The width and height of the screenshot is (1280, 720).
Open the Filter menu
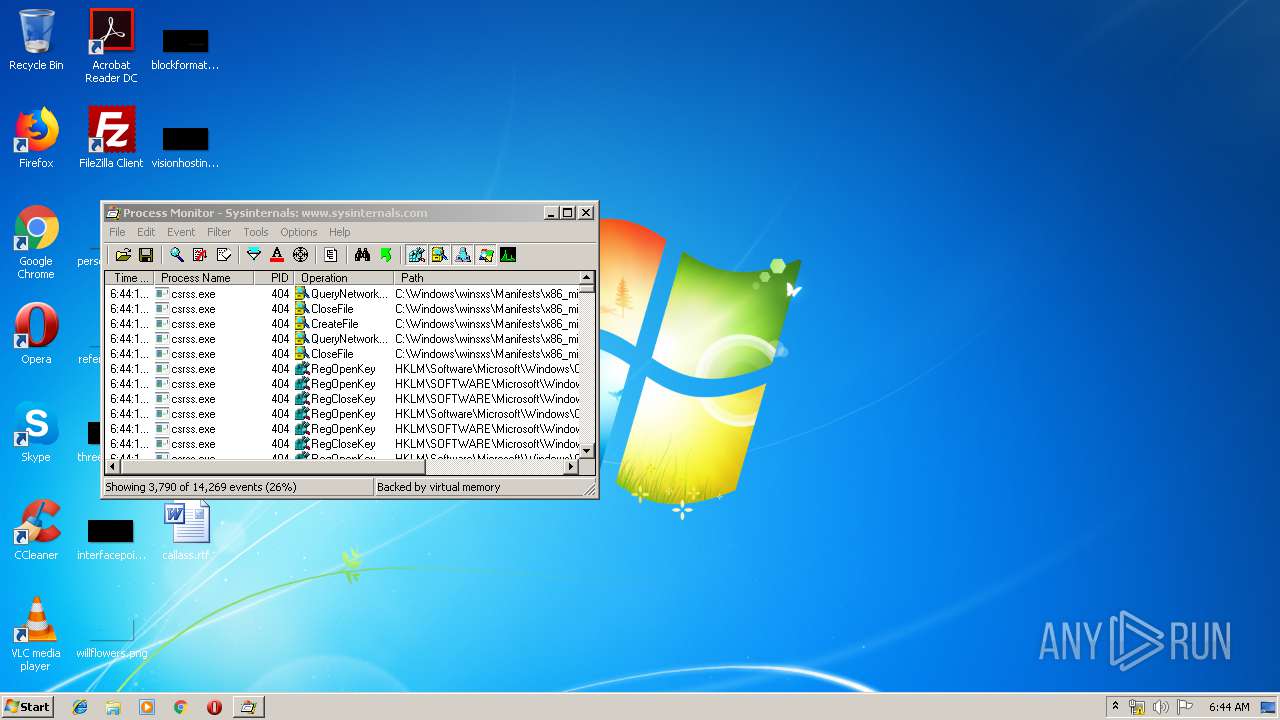[219, 232]
